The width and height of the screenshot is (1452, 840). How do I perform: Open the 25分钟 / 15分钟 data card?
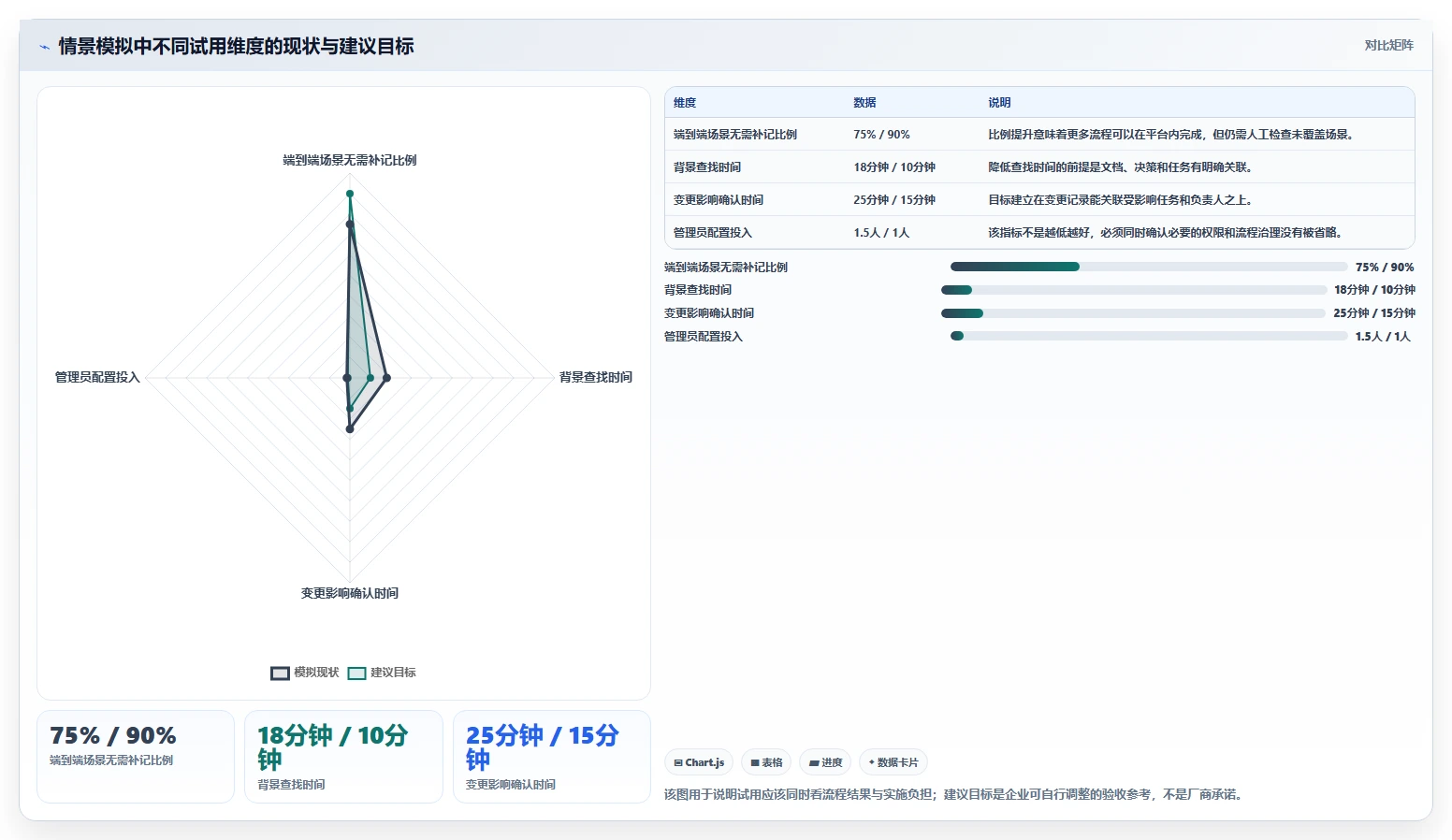552,757
